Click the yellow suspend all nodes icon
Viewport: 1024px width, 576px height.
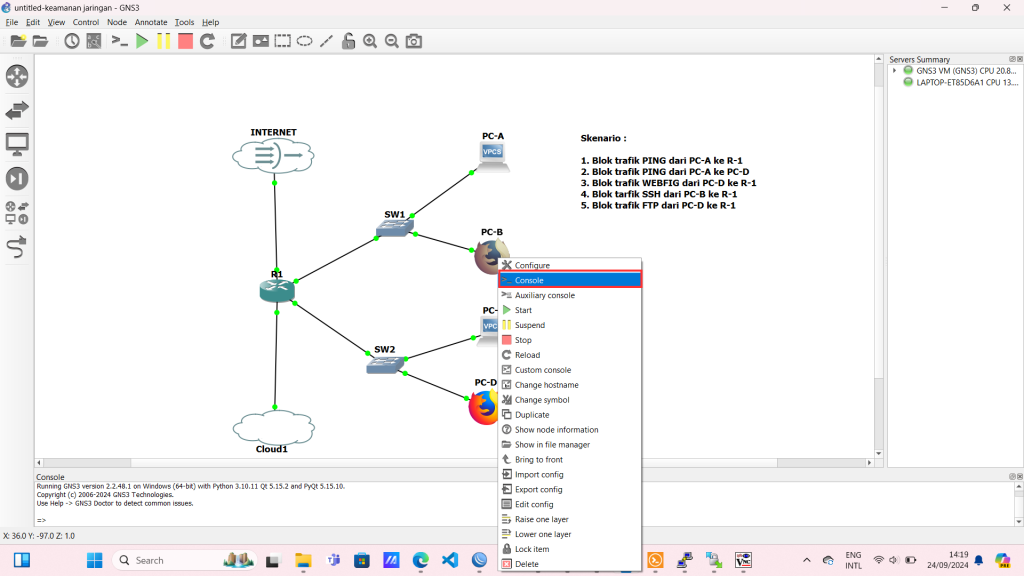[163, 41]
